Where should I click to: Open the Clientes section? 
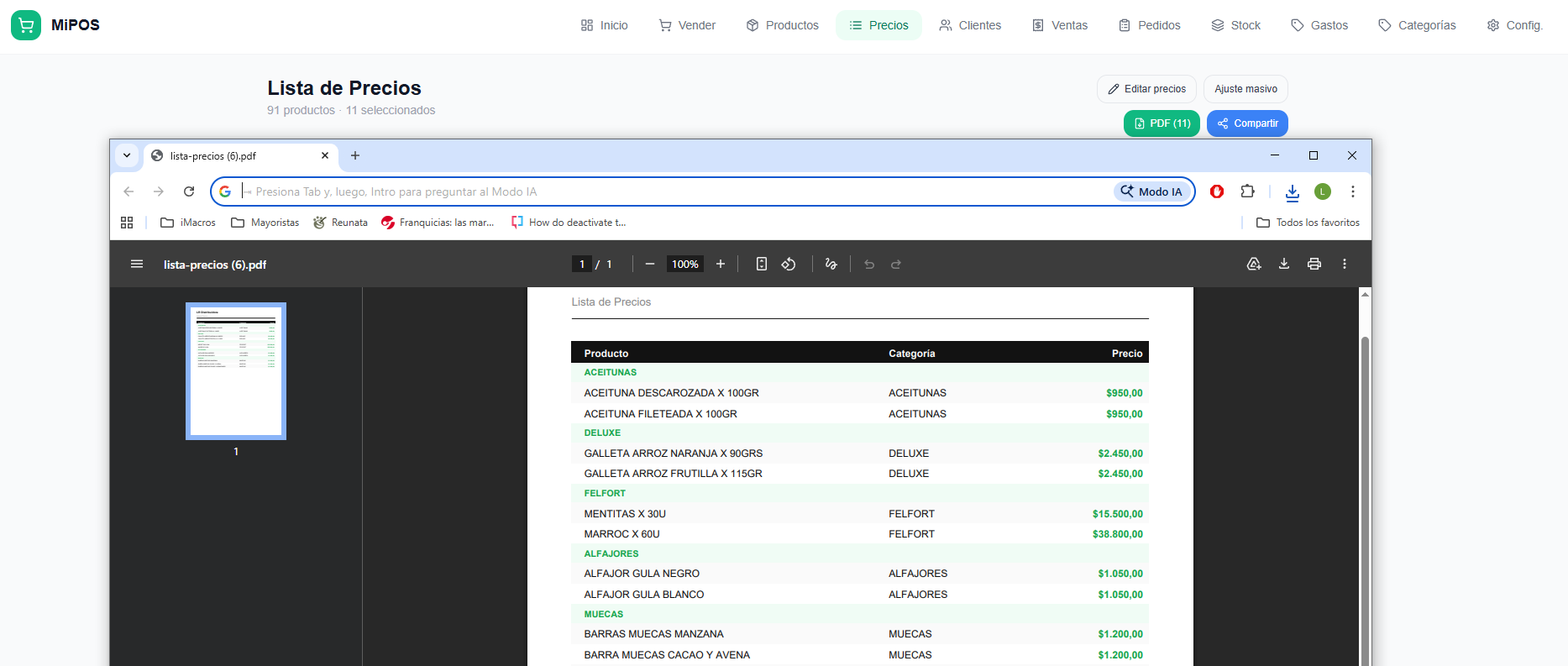(x=970, y=25)
